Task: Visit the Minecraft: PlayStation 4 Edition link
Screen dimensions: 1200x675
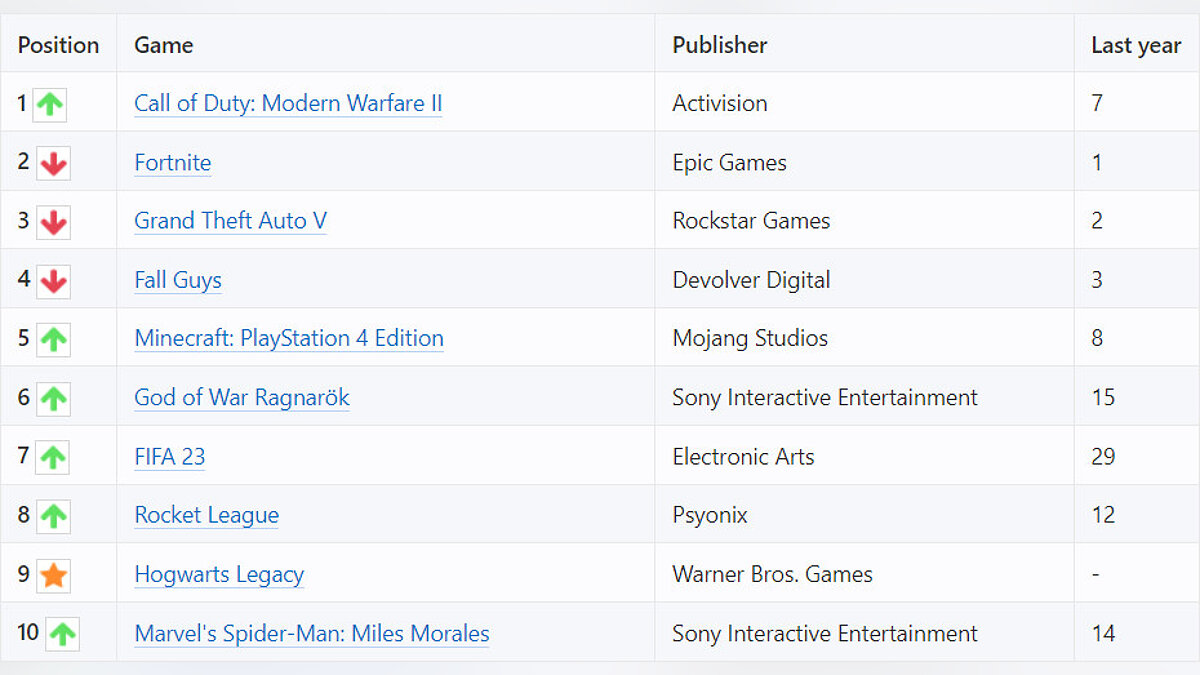Action: coord(289,338)
